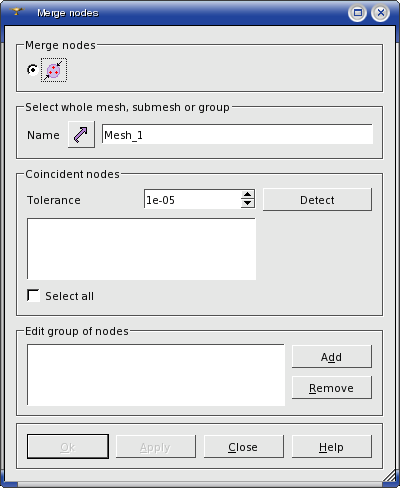Viewport: 400px width, 488px height.
Task: Decrease tolerance with the down arrow
Action: pos(247,203)
